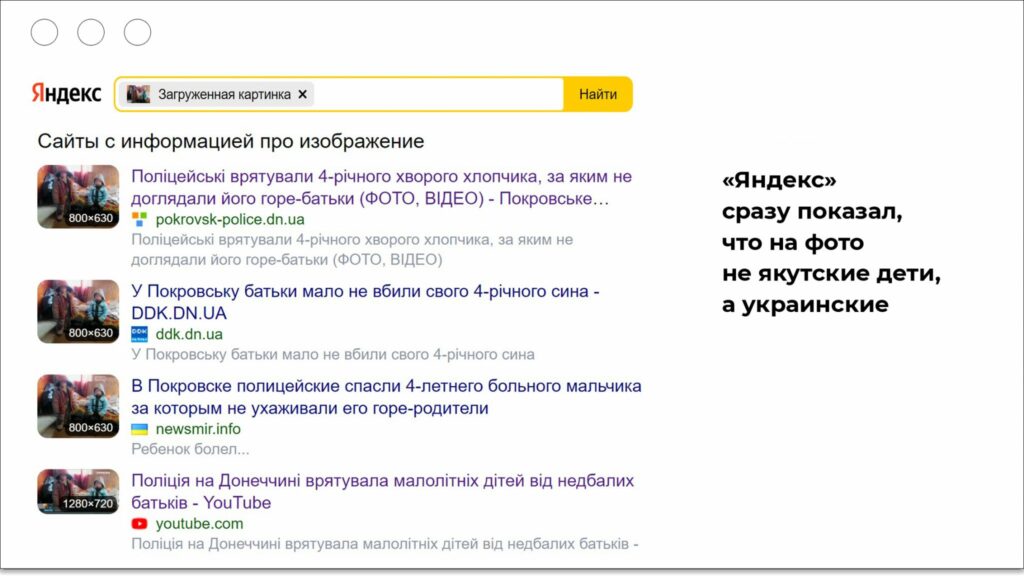This screenshot has height=576, width=1024.
Task: Click the second window circle button
Action: (x=91, y=32)
